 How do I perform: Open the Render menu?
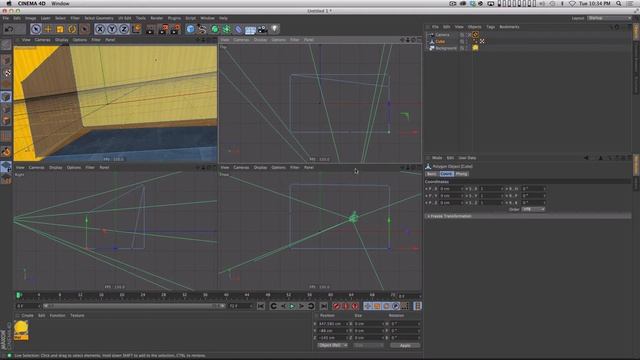157,18
